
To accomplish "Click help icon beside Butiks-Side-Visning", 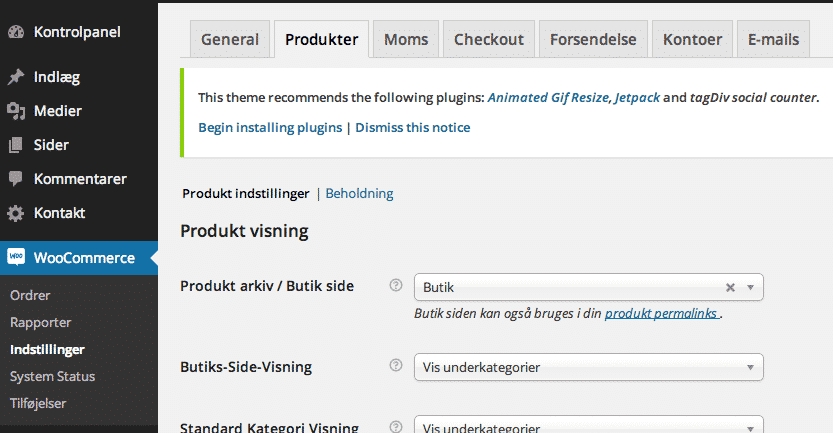I will (395, 366).
